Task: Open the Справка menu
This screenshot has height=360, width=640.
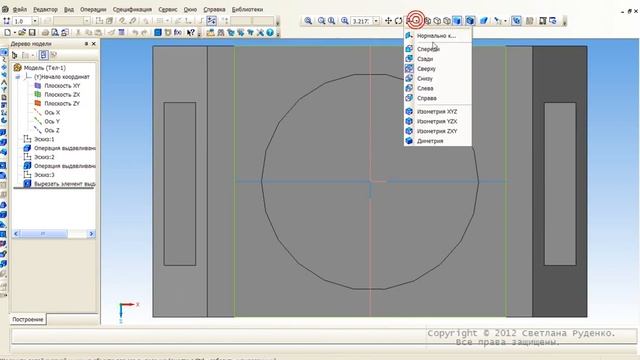Action: [x=214, y=9]
